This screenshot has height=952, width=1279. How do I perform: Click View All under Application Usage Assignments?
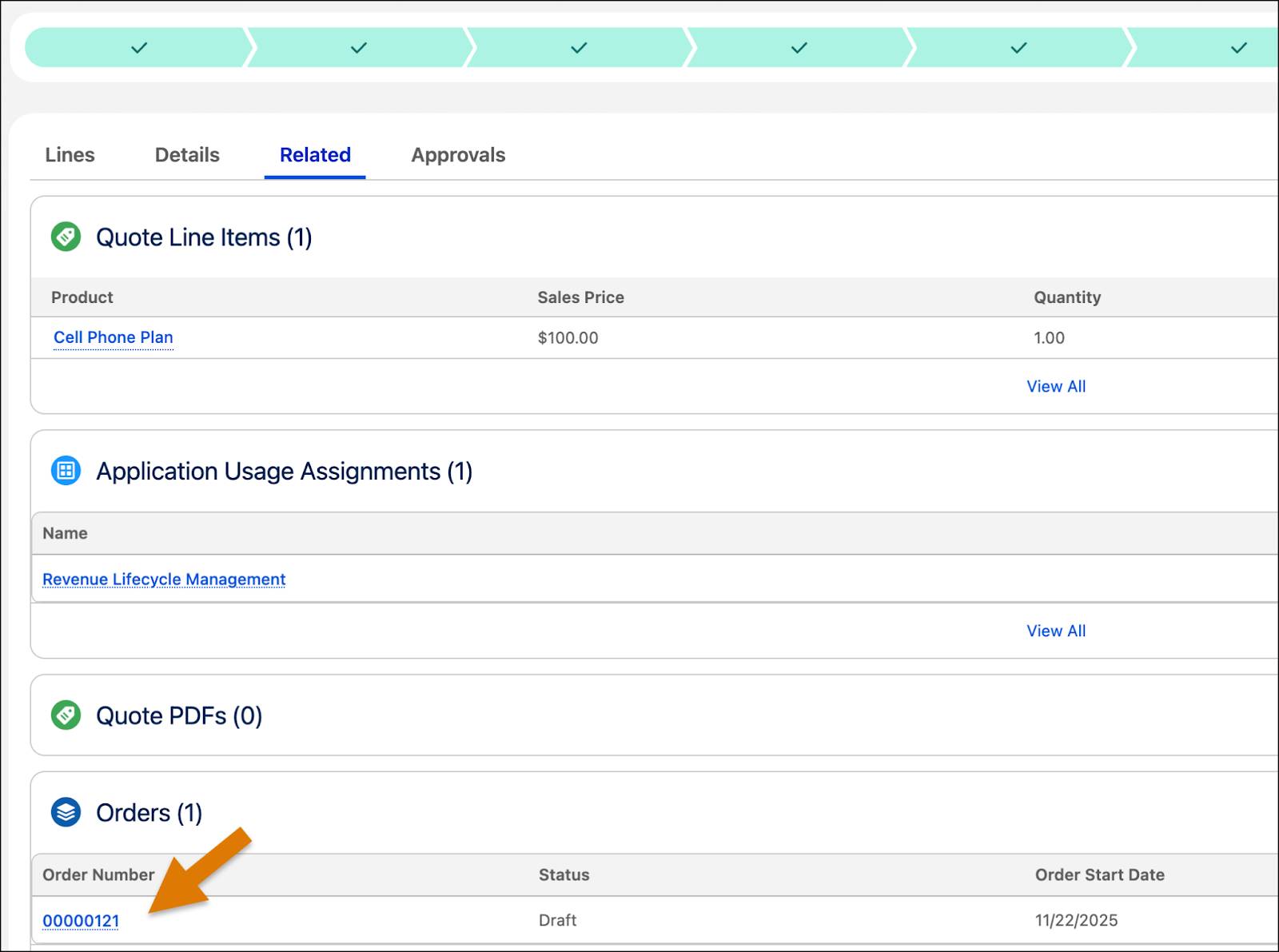tap(1056, 631)
